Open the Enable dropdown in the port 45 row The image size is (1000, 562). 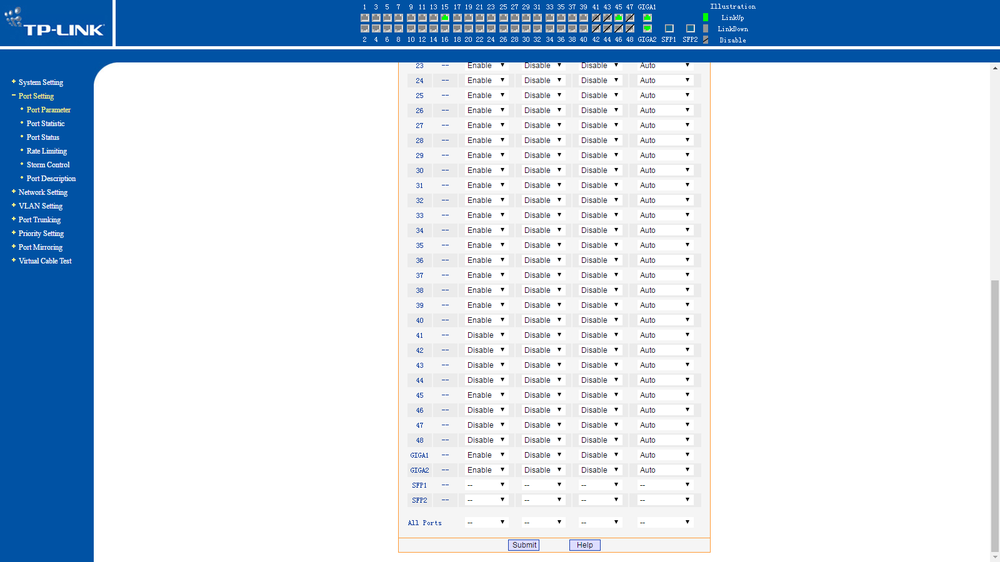(486, 395)
